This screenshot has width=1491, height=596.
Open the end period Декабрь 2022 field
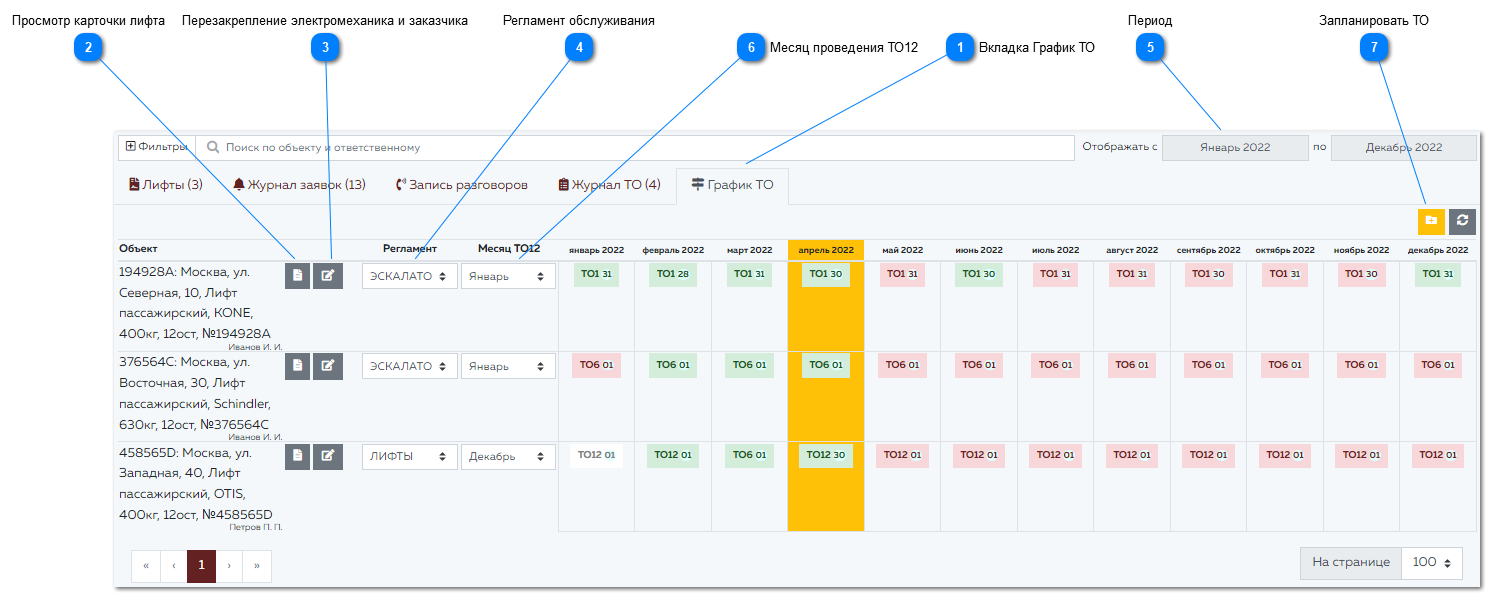1404,147
